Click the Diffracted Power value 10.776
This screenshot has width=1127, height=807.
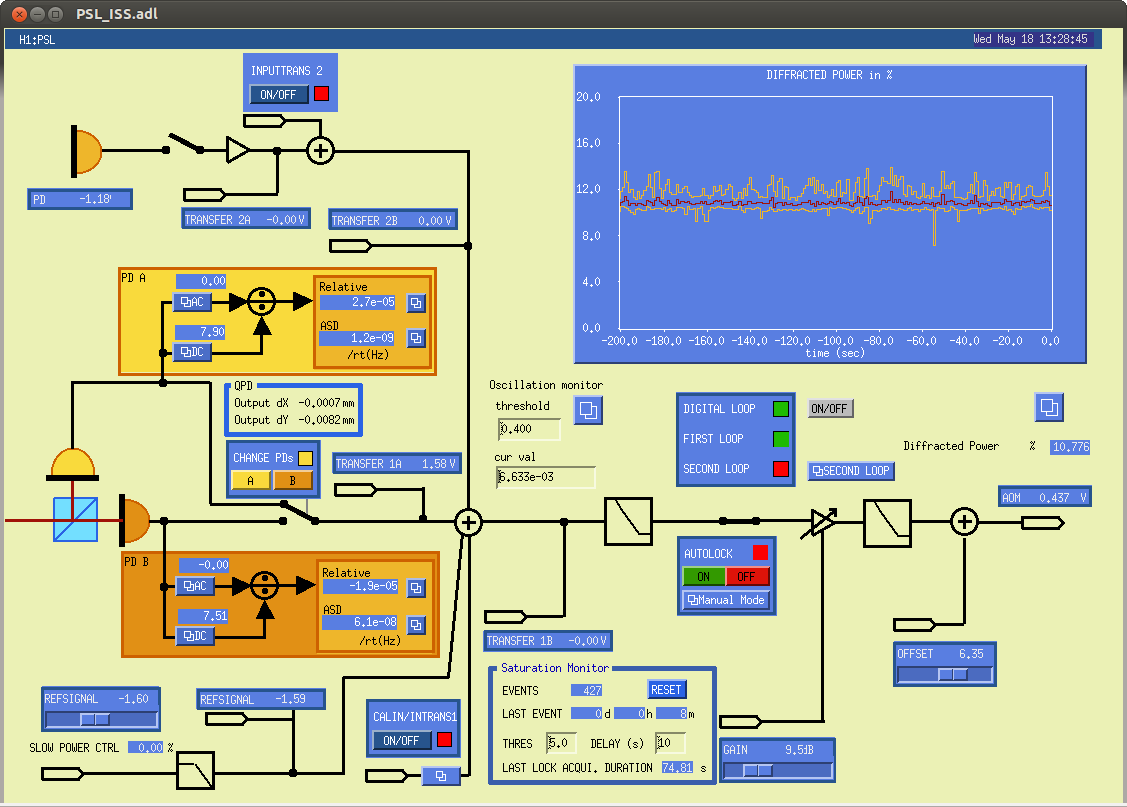pyautogui.click(x=1070, y=447)
